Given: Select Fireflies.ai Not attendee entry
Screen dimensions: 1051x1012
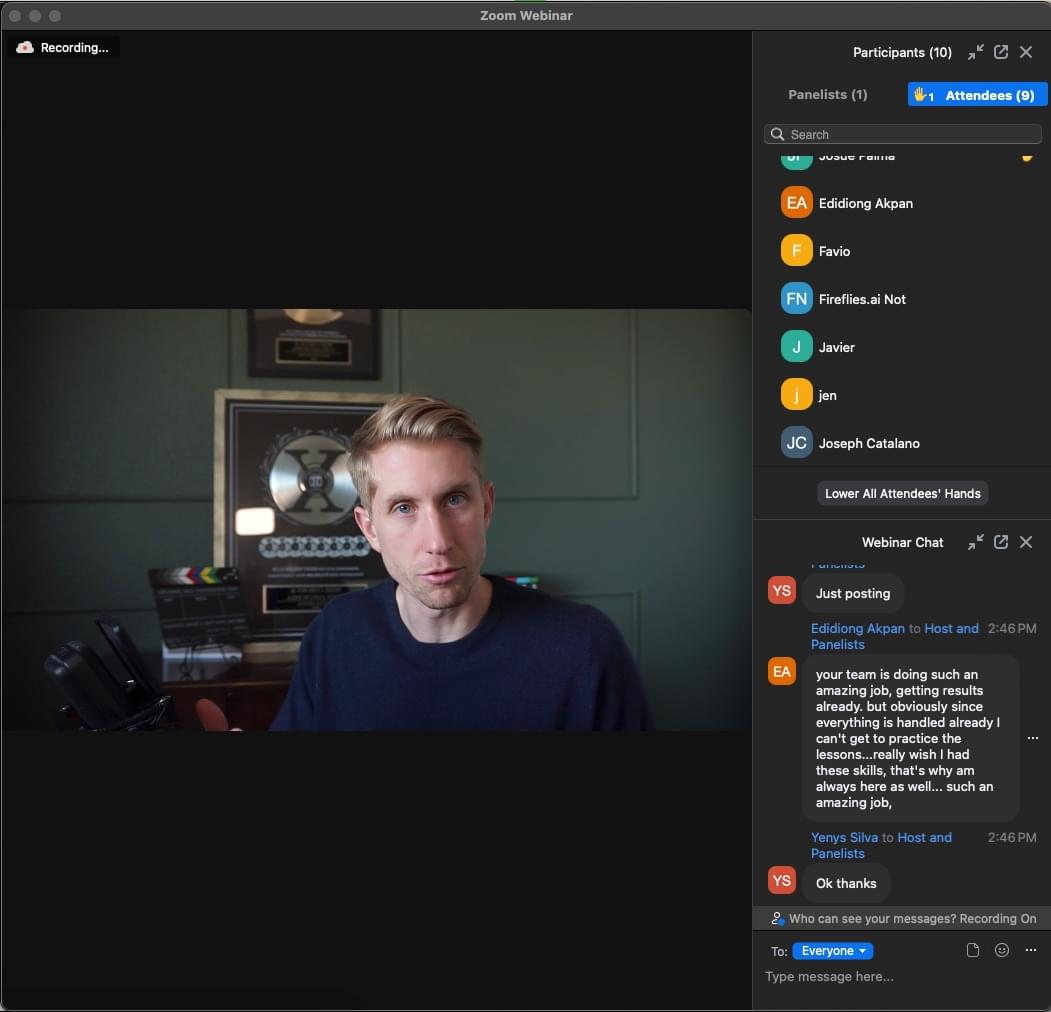Looking at the screenshot, I should point(861,299).
